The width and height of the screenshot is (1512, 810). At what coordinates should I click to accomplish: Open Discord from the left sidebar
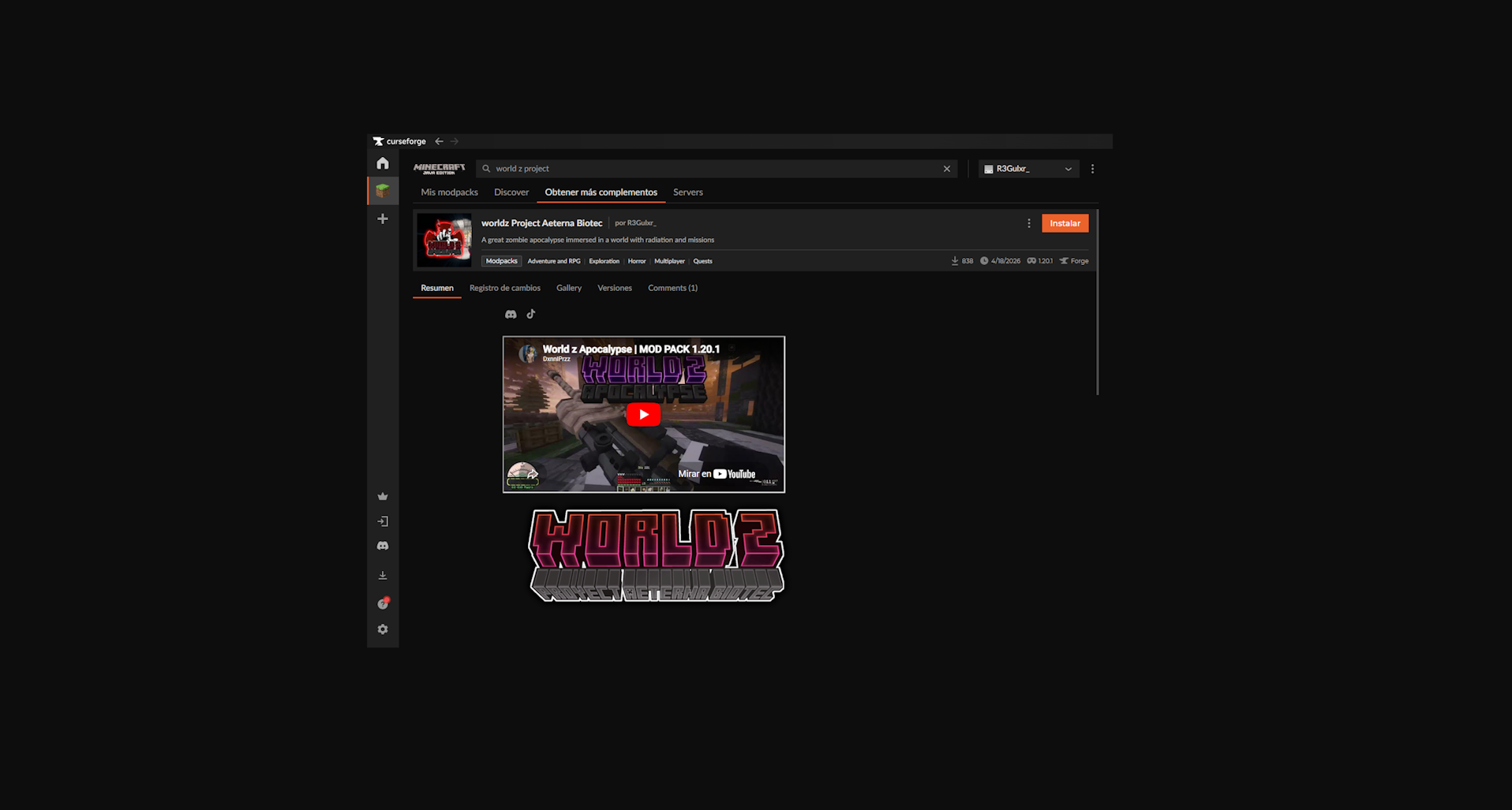383,546
